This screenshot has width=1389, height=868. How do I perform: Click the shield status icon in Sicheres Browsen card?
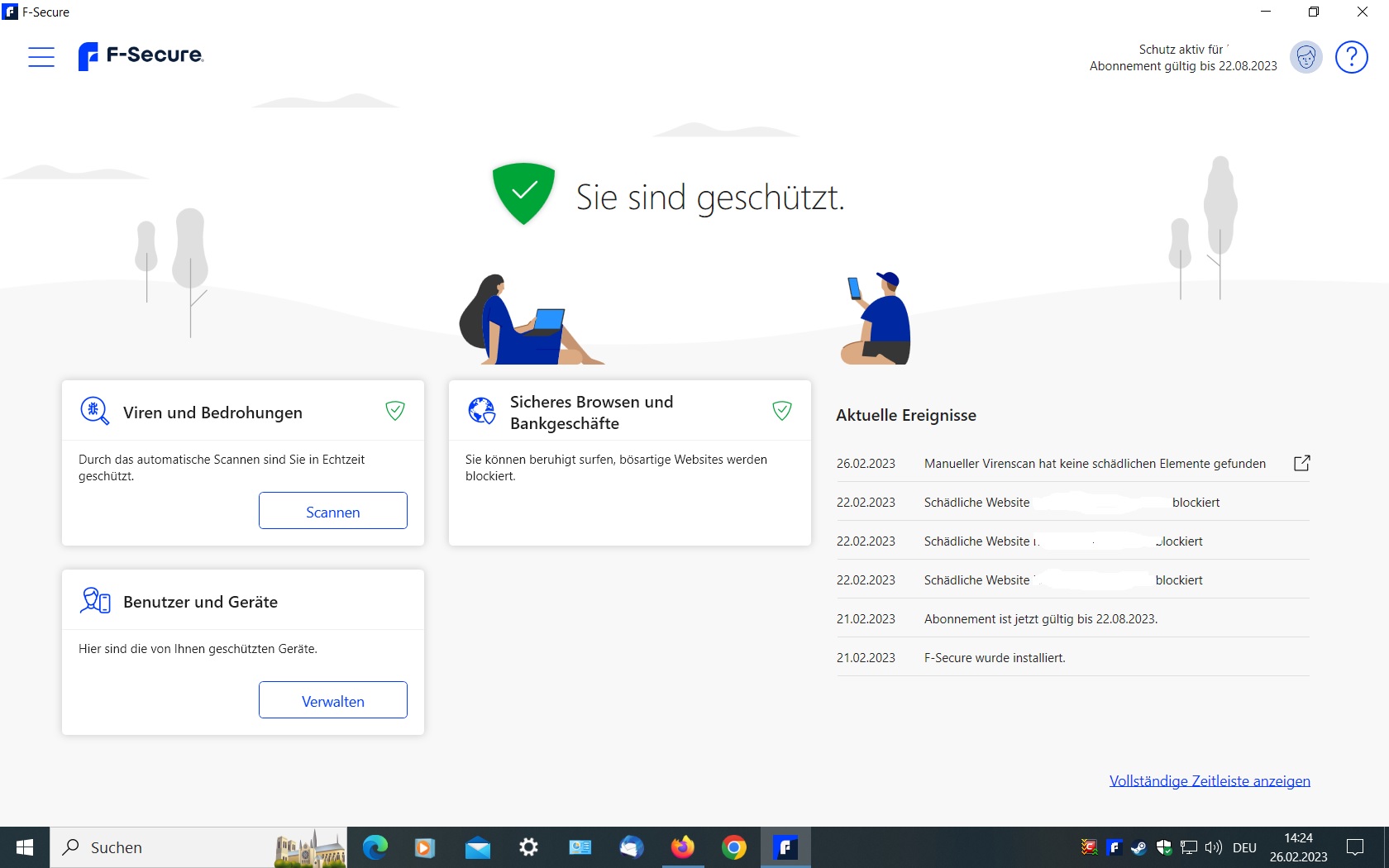pos(782,411)
